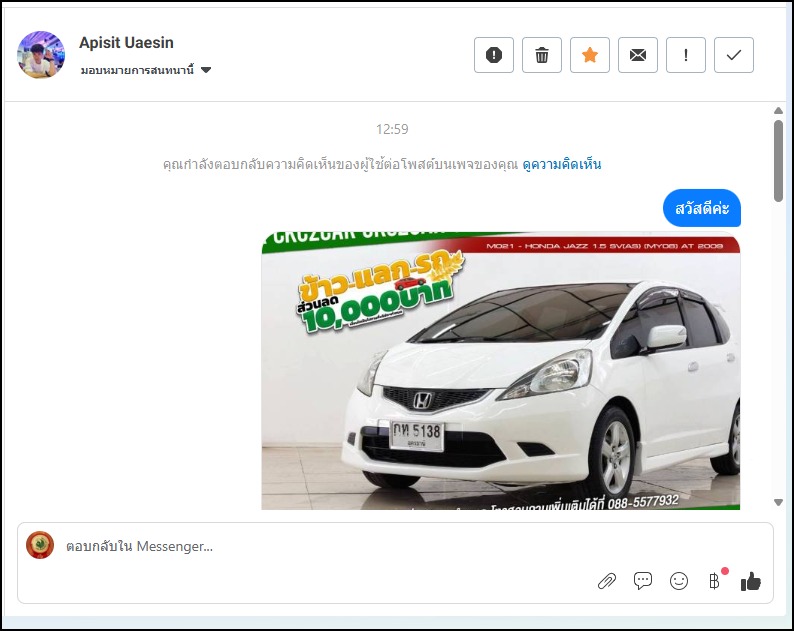Click the scrollbar down arrow

pos(778,502)
